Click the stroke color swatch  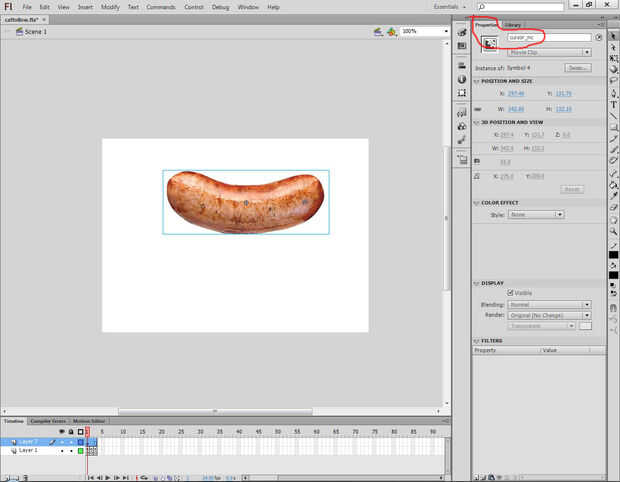[x=613, y=255]
